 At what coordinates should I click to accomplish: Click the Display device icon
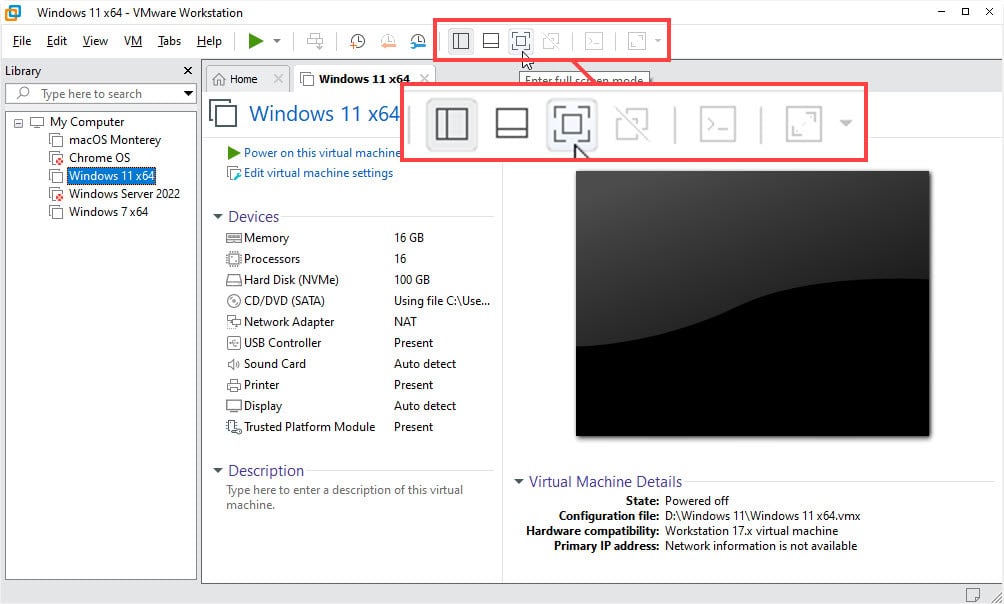[x=234, y=406]
